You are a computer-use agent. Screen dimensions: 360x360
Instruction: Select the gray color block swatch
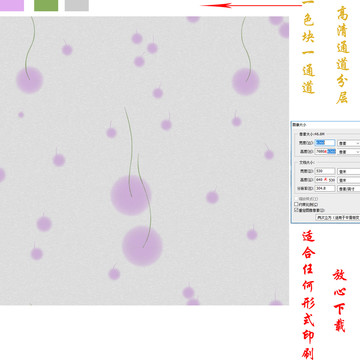click(77, 5)
